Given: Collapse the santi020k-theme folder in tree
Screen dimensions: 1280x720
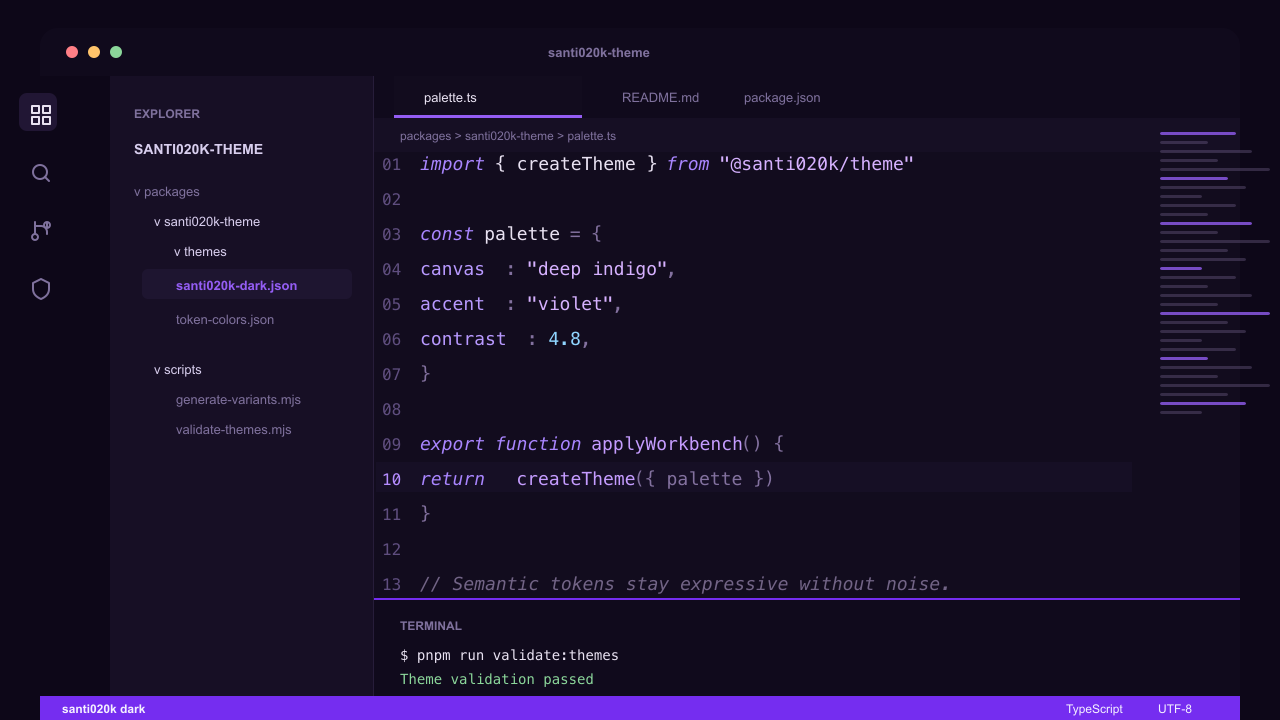Looking at the screenshot, I should point(207,222).
